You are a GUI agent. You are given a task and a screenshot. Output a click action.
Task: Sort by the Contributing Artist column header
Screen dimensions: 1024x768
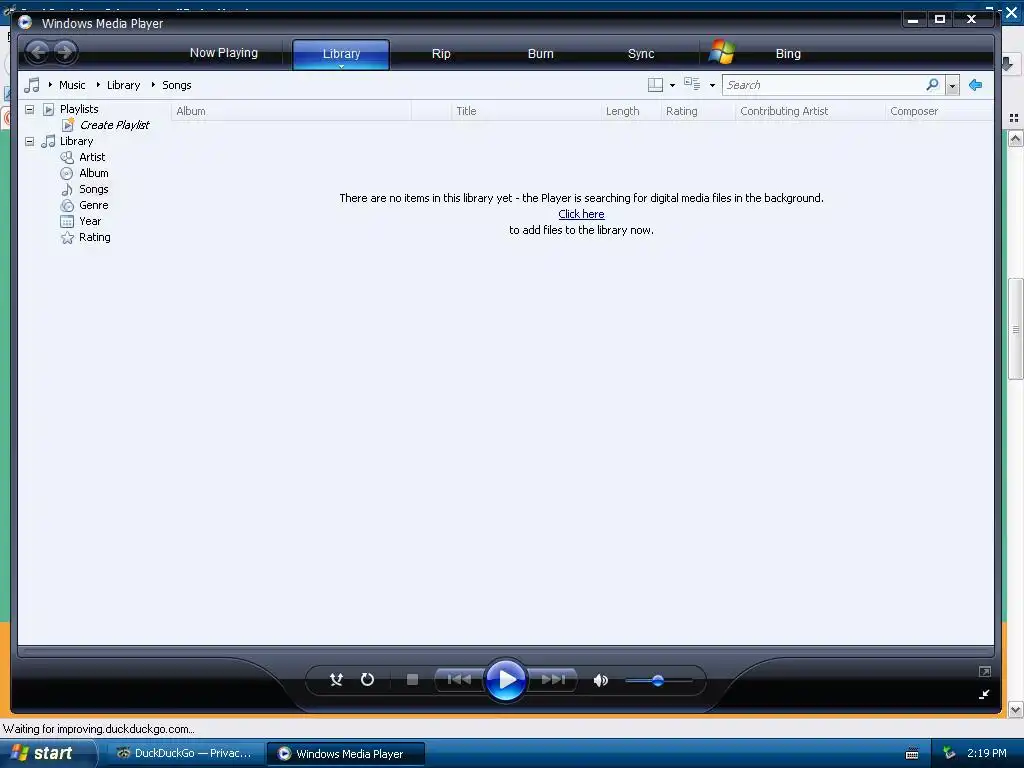[810, 111]
